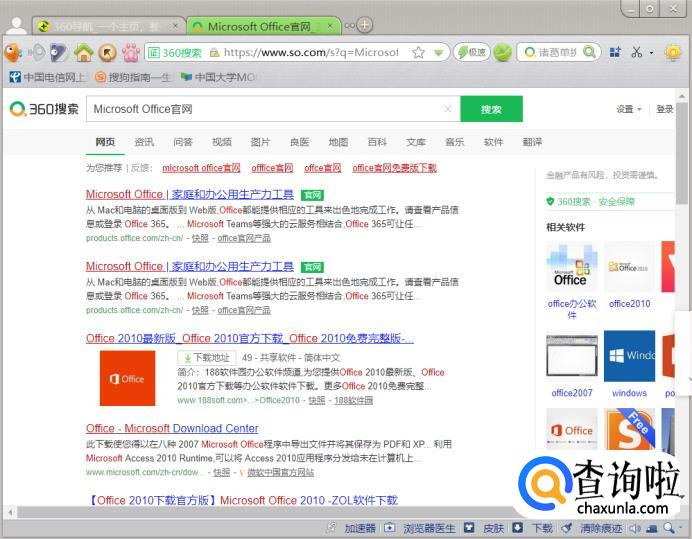692x539 pixels.
Task: Click status bar zoom magnifier icon
Action: click(669, 528)
